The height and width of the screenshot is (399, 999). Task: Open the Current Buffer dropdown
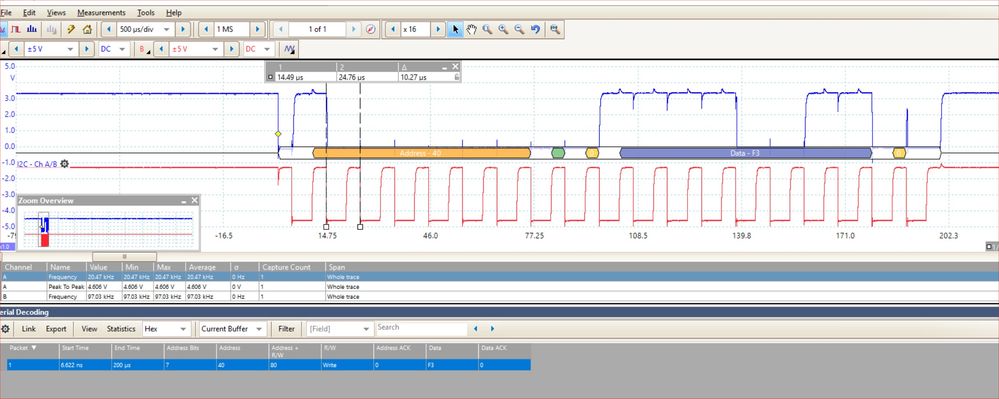tap(232, 329)
